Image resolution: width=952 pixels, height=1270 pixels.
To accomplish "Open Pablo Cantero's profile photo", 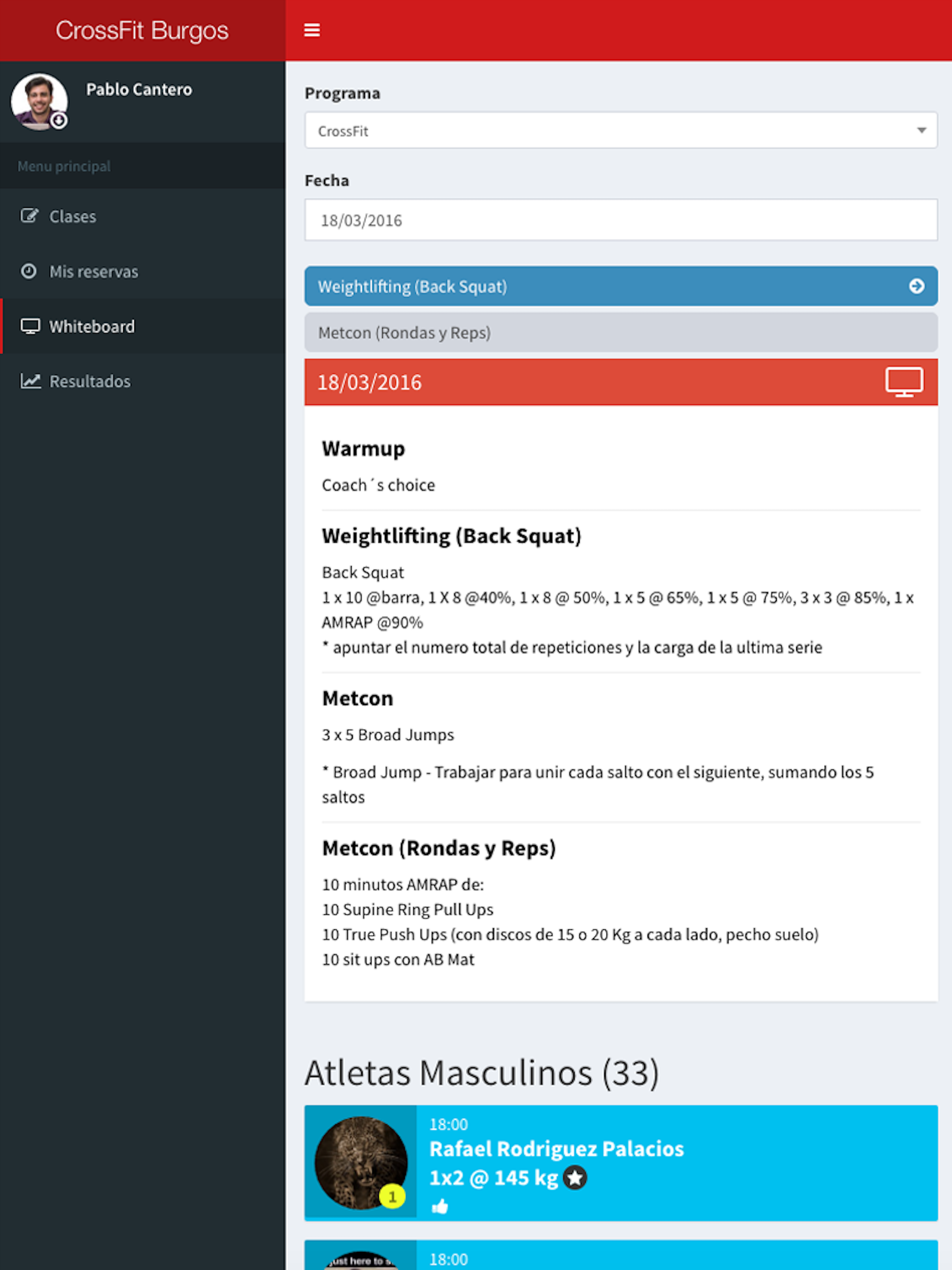I will pyautogui.click(x=39, y=101).
